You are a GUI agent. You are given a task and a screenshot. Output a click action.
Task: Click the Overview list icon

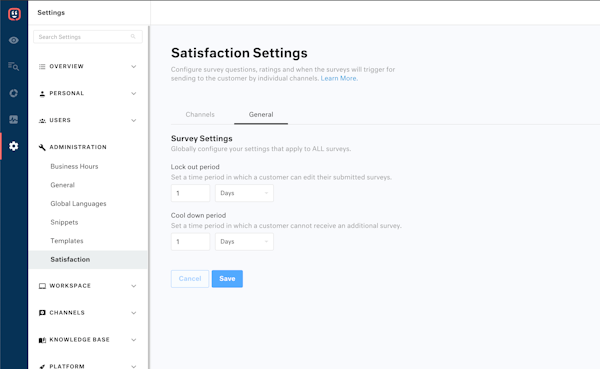(42, 67)
